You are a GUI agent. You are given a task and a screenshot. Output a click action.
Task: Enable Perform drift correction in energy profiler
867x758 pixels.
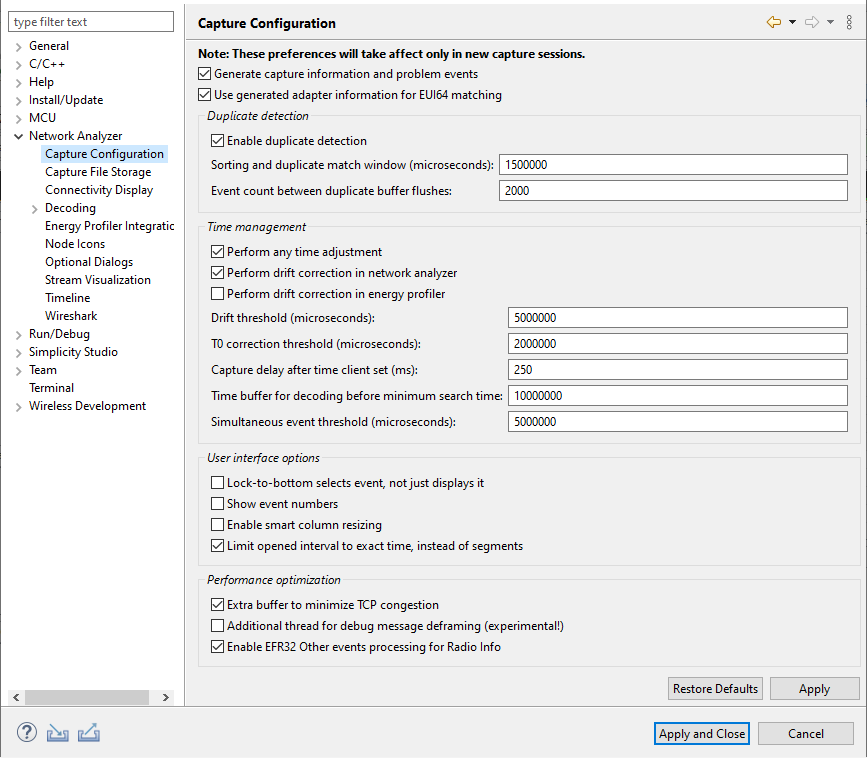tap(217, 293)
